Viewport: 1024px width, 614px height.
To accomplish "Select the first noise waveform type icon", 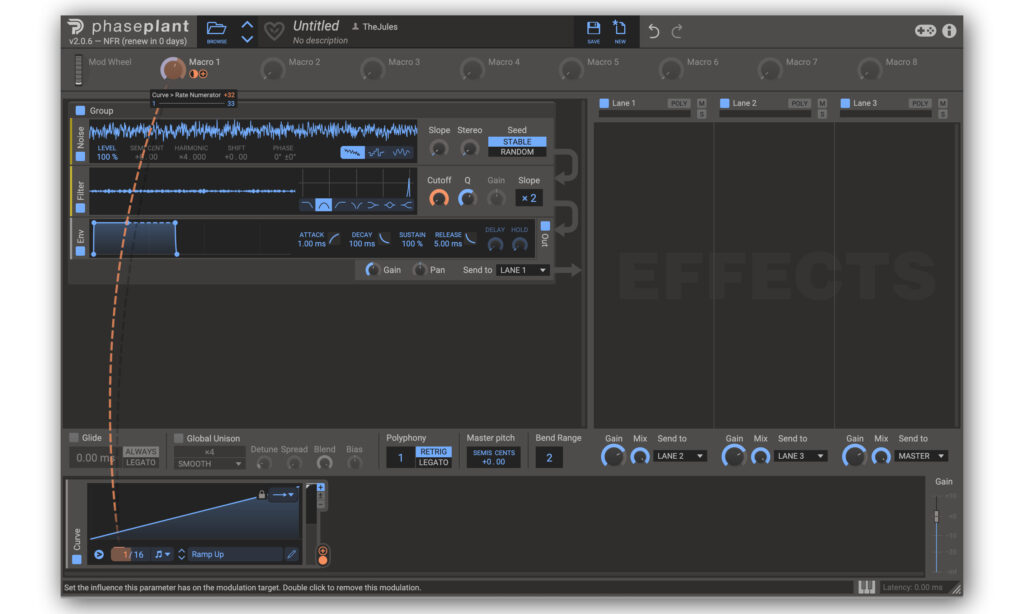I will 352,153.
